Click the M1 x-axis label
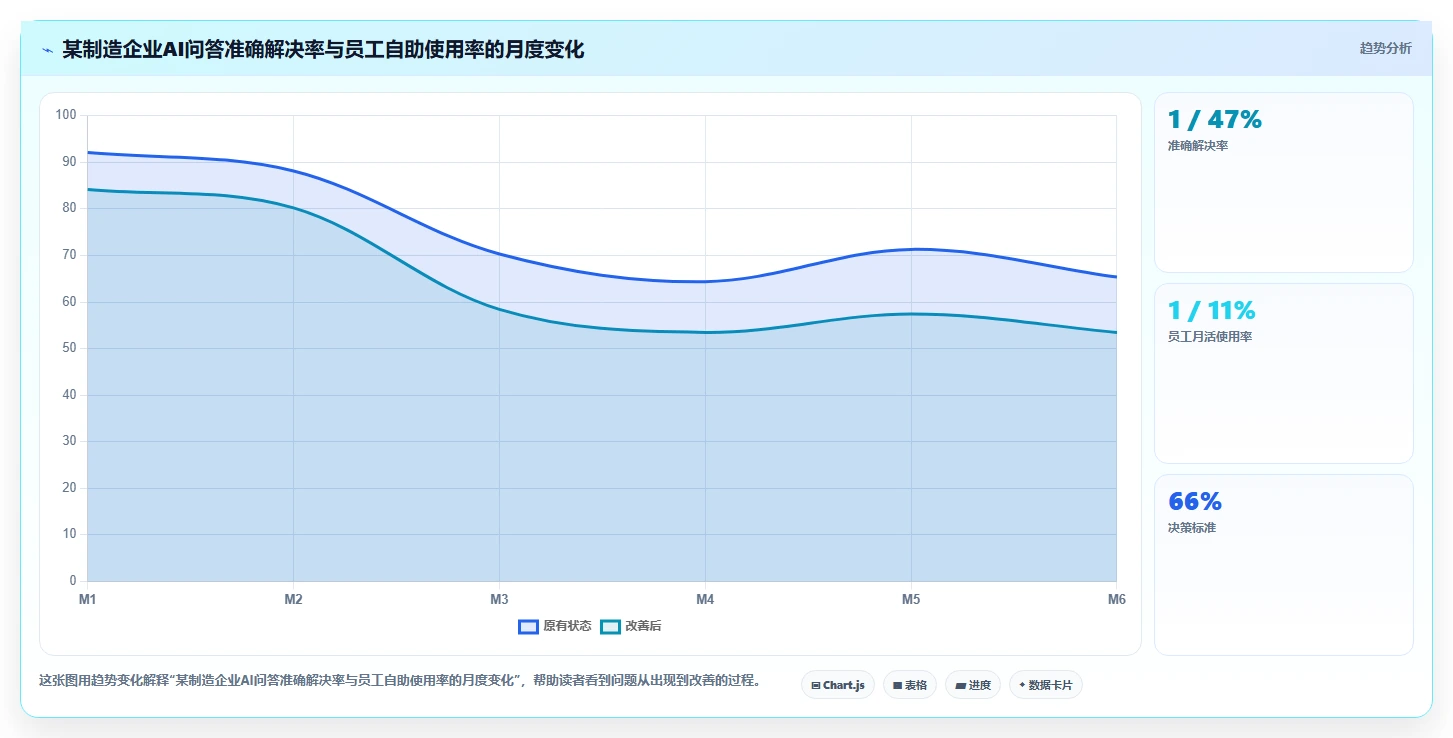The image size is (1453, 738). coord(88,599)
